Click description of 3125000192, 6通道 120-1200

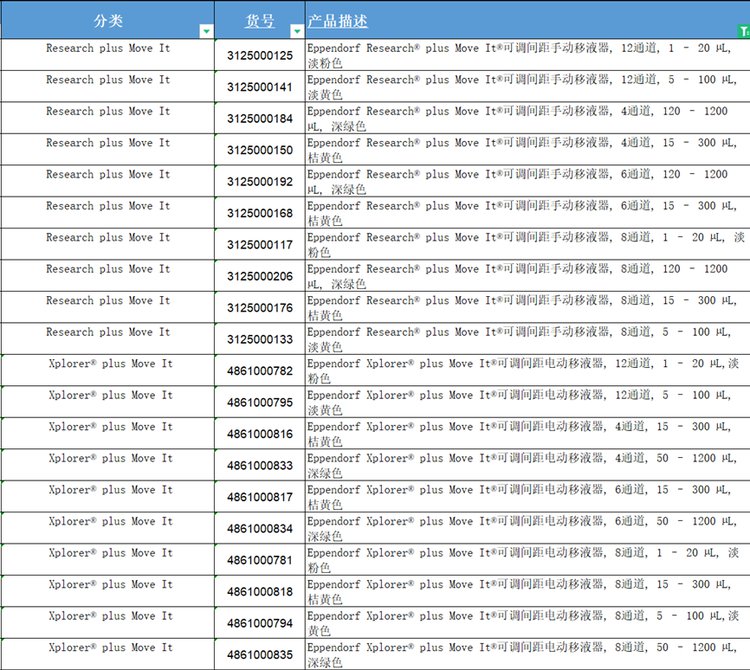(x=528, y=182)
